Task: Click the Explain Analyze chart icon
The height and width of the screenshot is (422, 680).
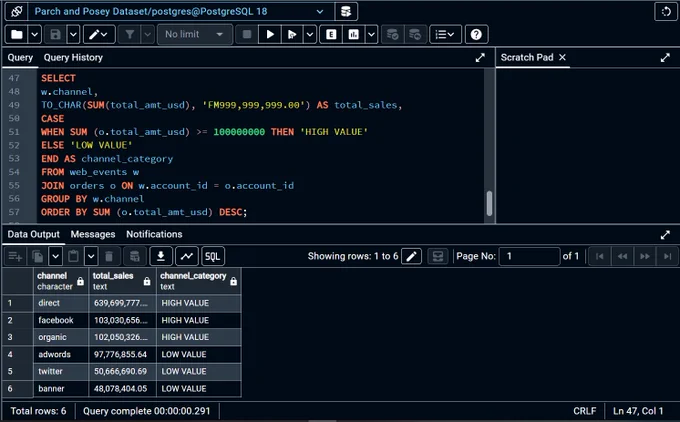Action: tap(353, 34)
